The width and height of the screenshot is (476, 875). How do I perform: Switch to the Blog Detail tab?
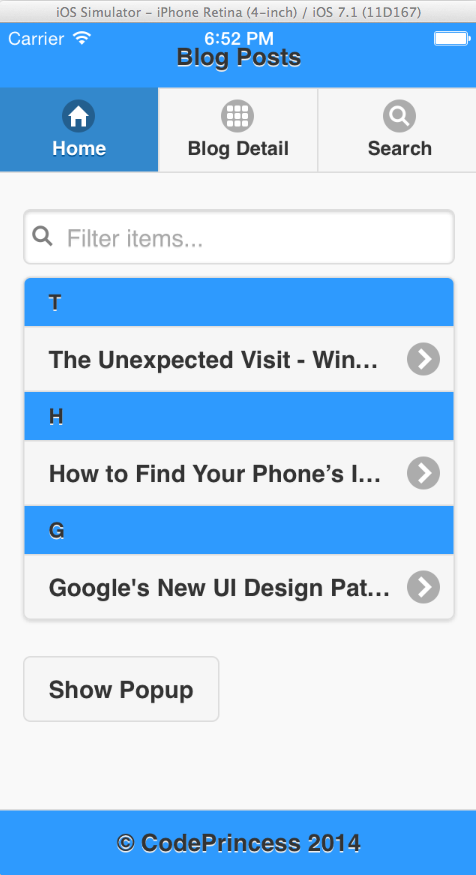[238, 129]
